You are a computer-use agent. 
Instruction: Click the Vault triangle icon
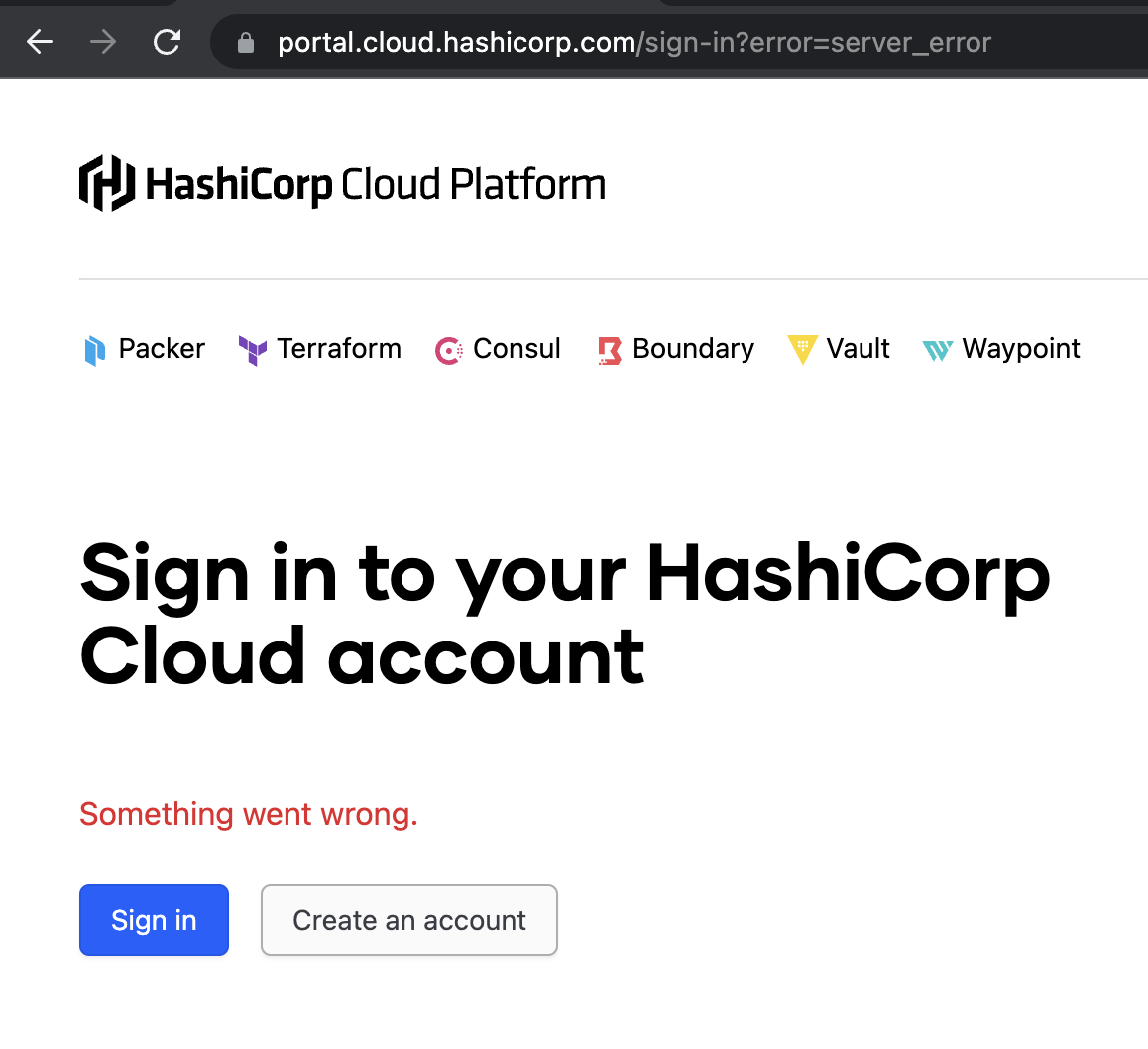tap(801, 350)
